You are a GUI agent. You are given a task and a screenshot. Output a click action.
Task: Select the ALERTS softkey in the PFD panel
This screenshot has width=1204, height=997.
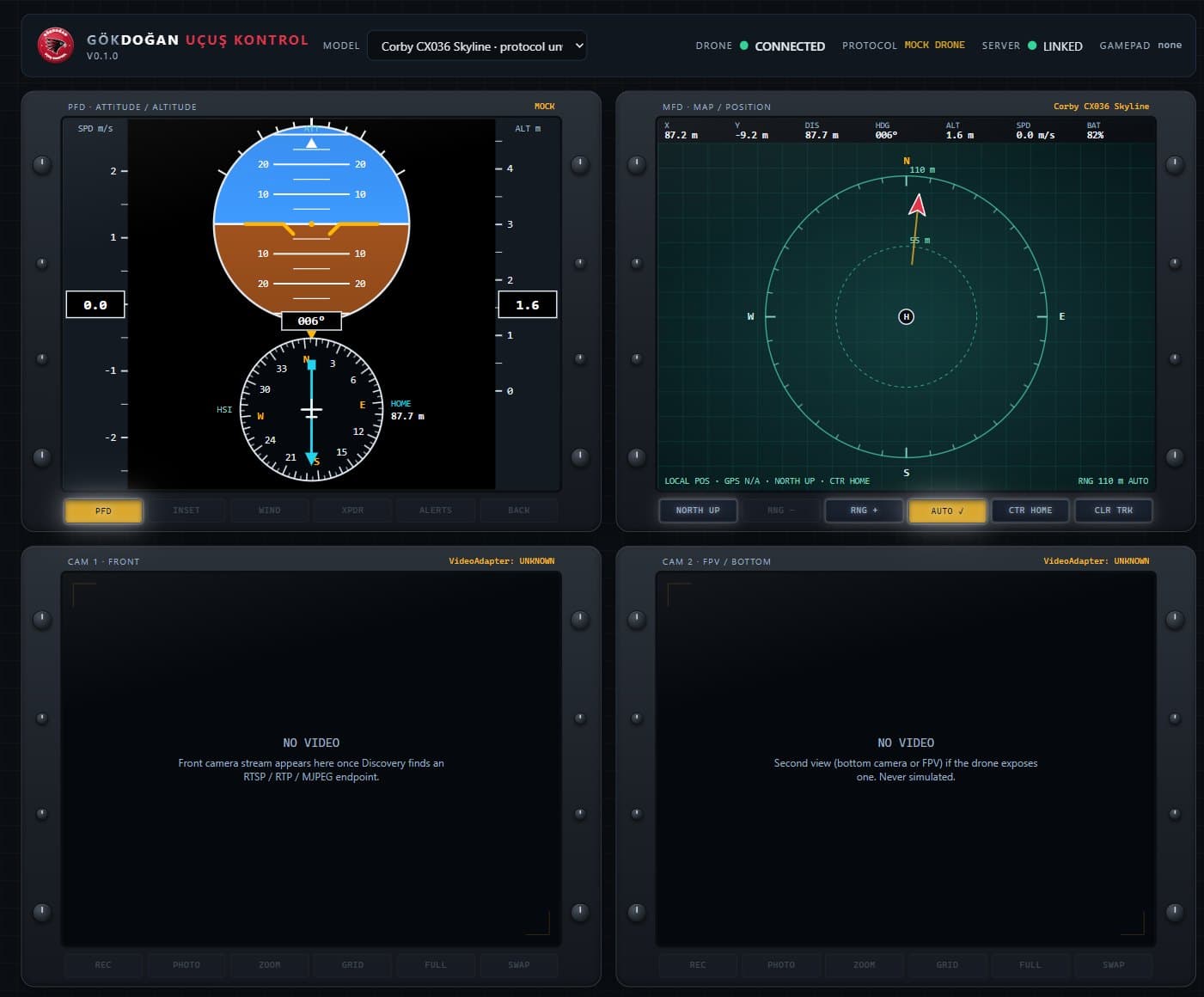tap(436, 511)
